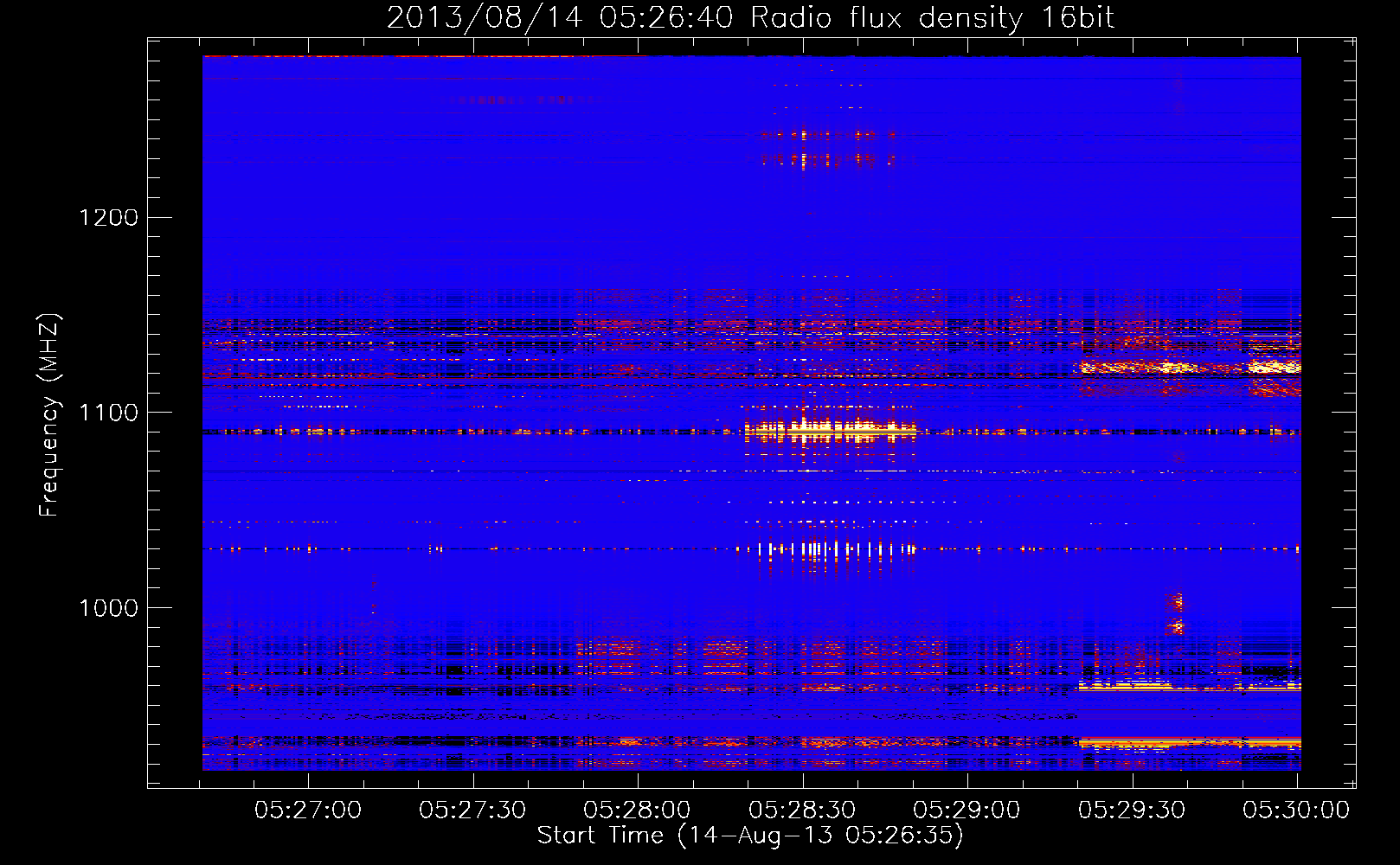
Task: Click the 05:27:30 time tick label
Action: [x=472, y=810]
